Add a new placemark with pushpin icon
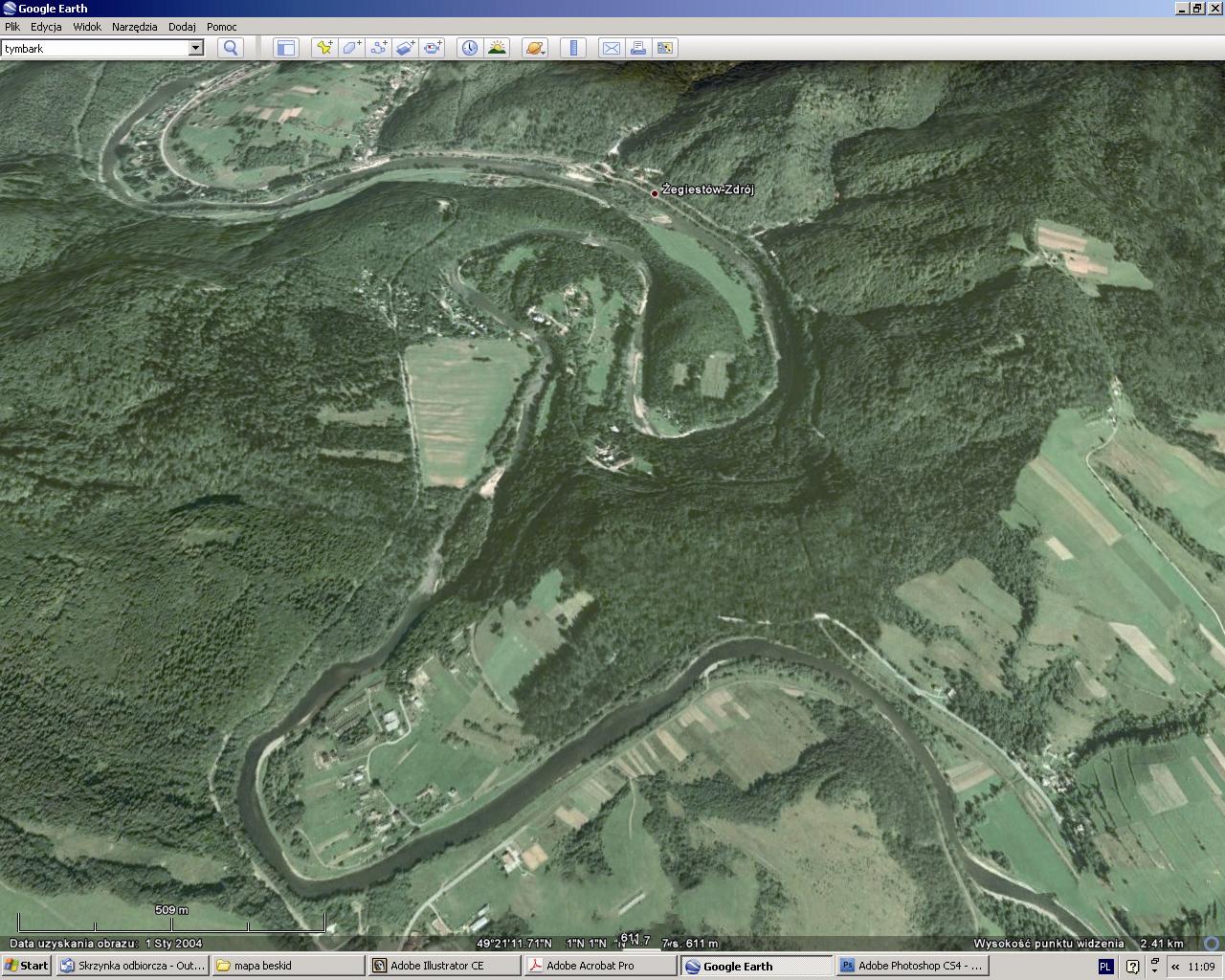This screenshot has width=1225, height=980. click(x=324, y=48)
